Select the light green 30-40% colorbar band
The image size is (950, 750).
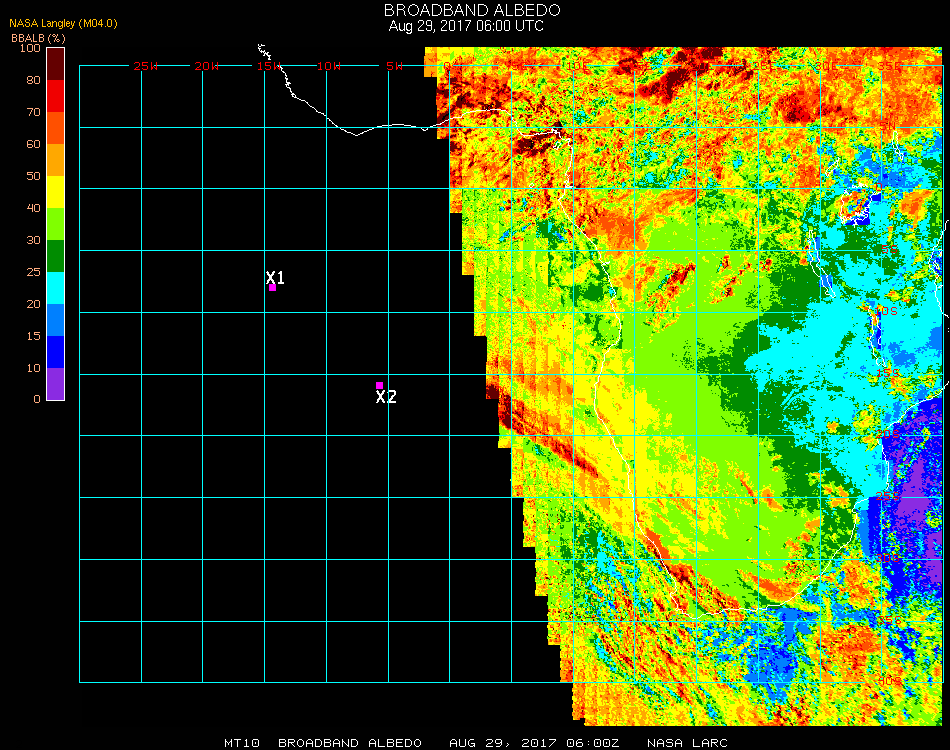56,223
